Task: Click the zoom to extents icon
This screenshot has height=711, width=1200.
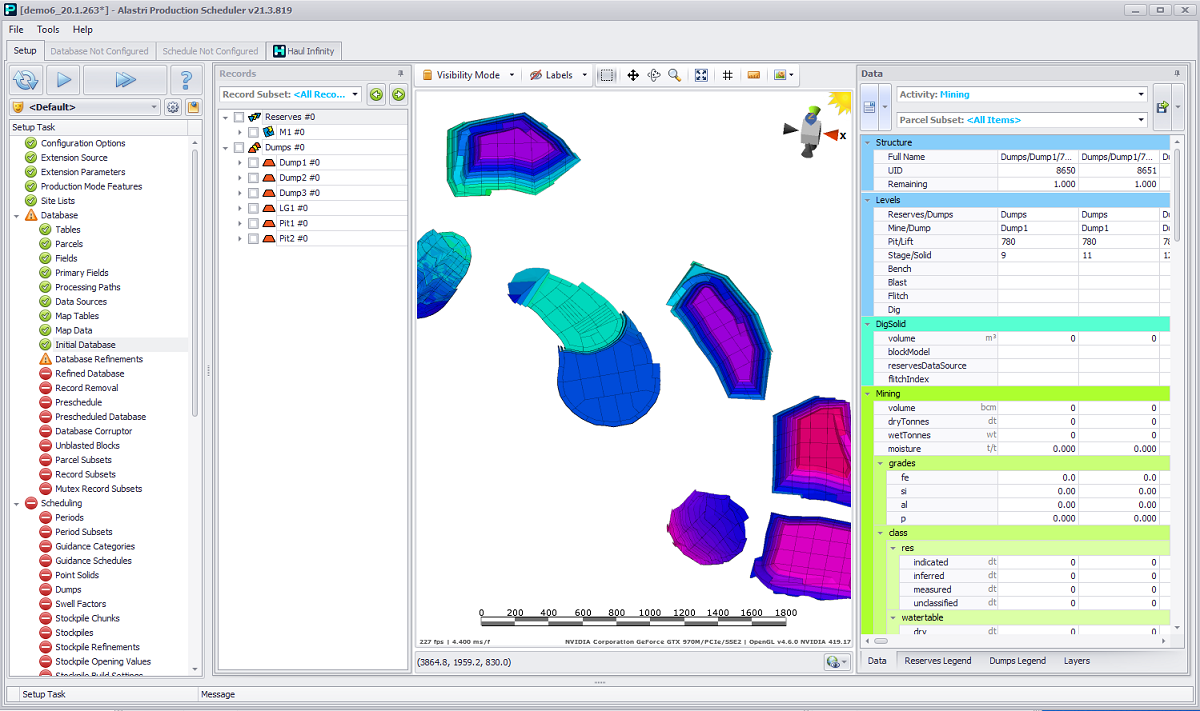Action: coord(702,75)
